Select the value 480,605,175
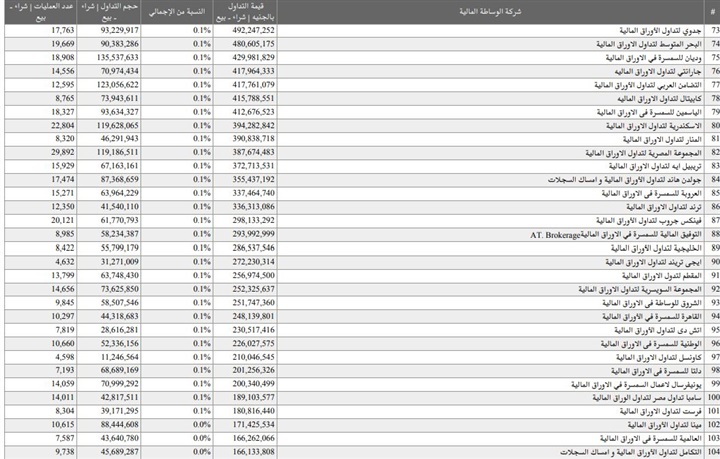The width and height of the screenshot is (720, 459). (253, 44)
